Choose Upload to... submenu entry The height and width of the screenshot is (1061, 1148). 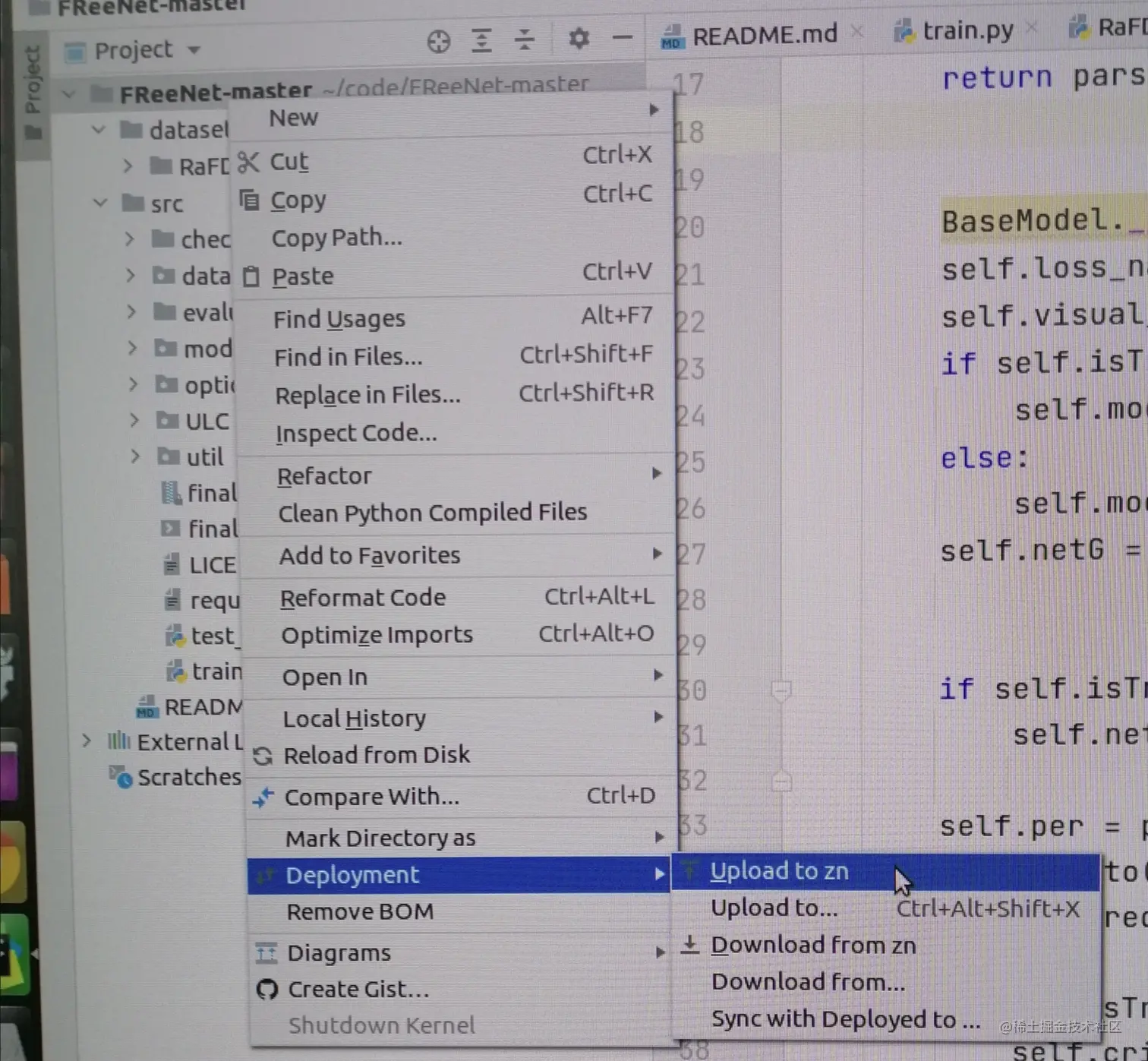click(x=886, y=908)
